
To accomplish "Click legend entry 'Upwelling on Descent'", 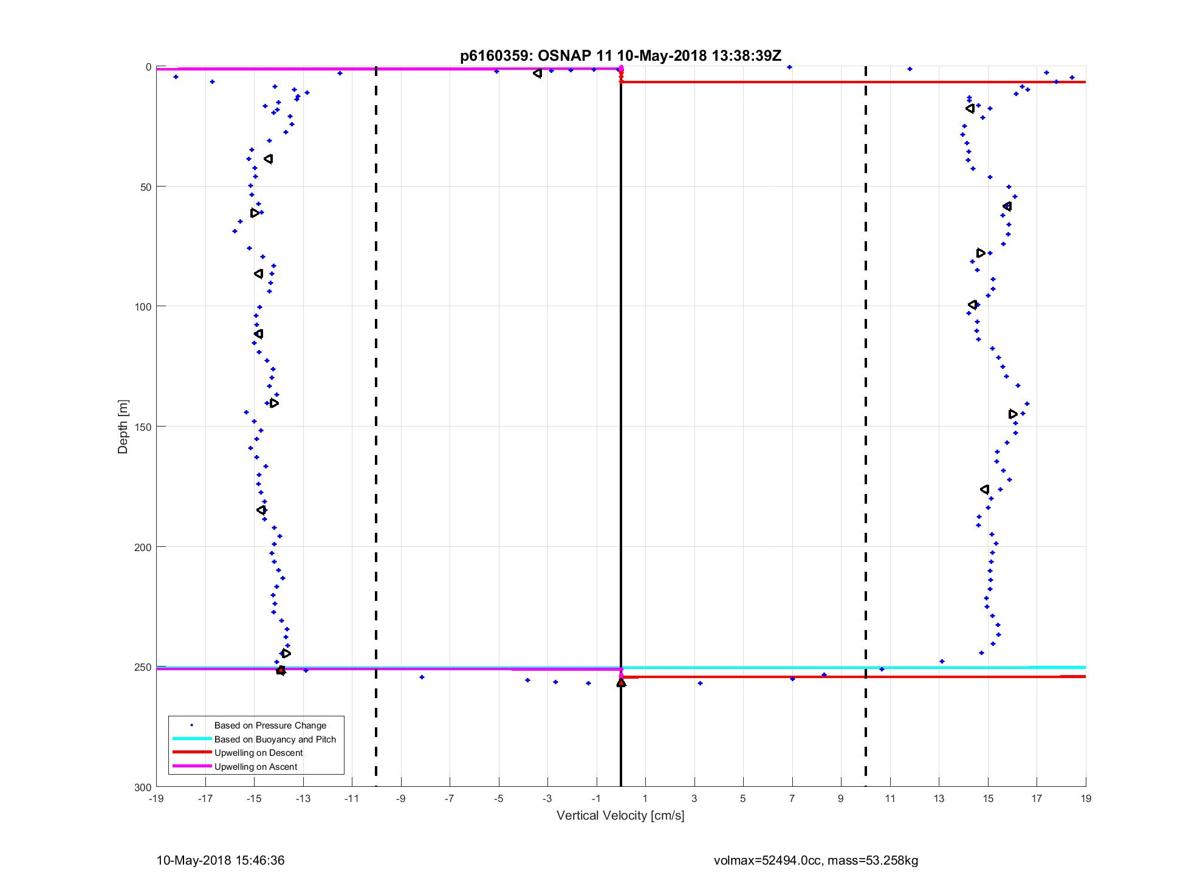I will (259, 752).
